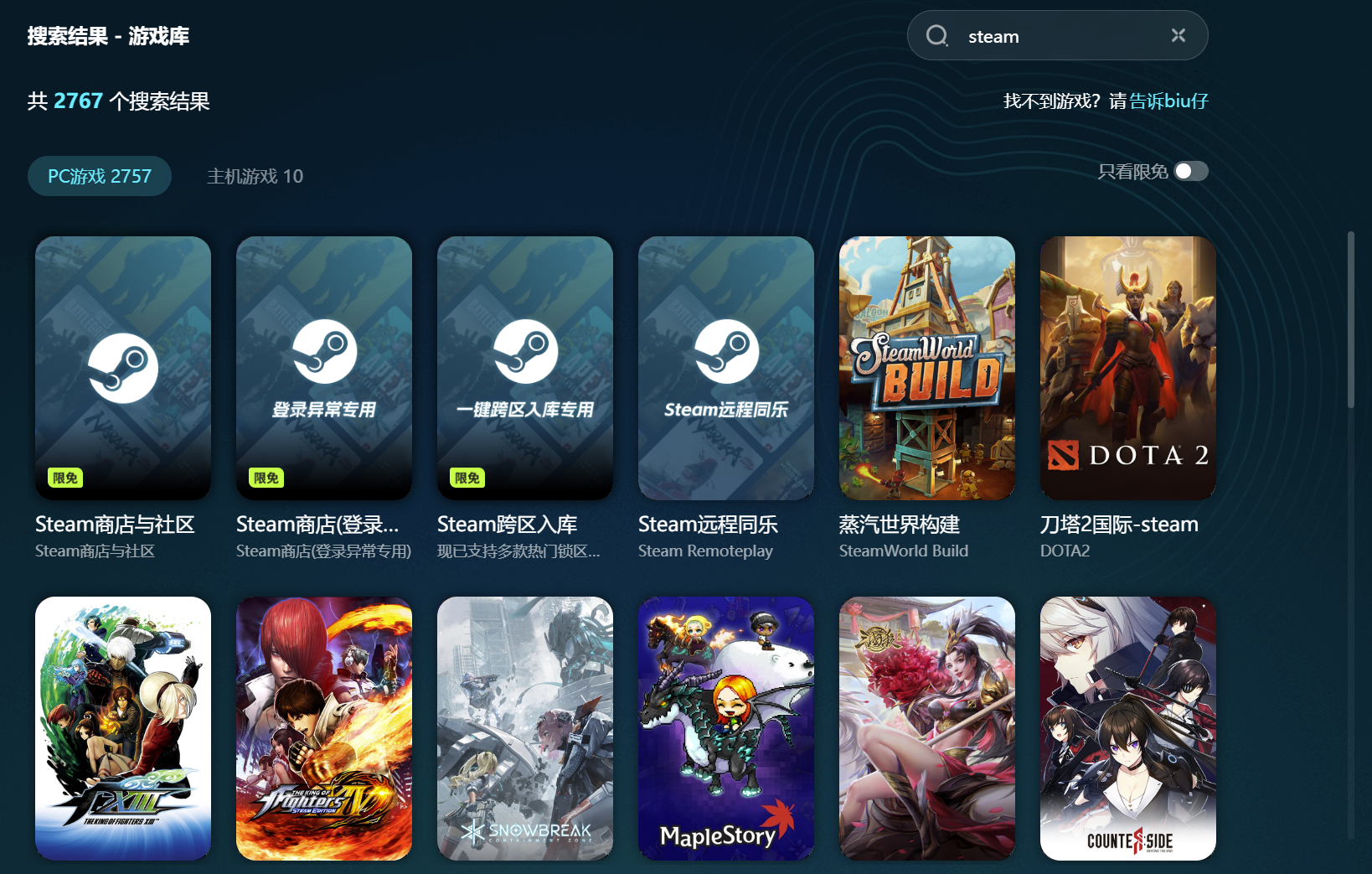Switch to the 主机游戏 10 tab

[x=255, y=176]
